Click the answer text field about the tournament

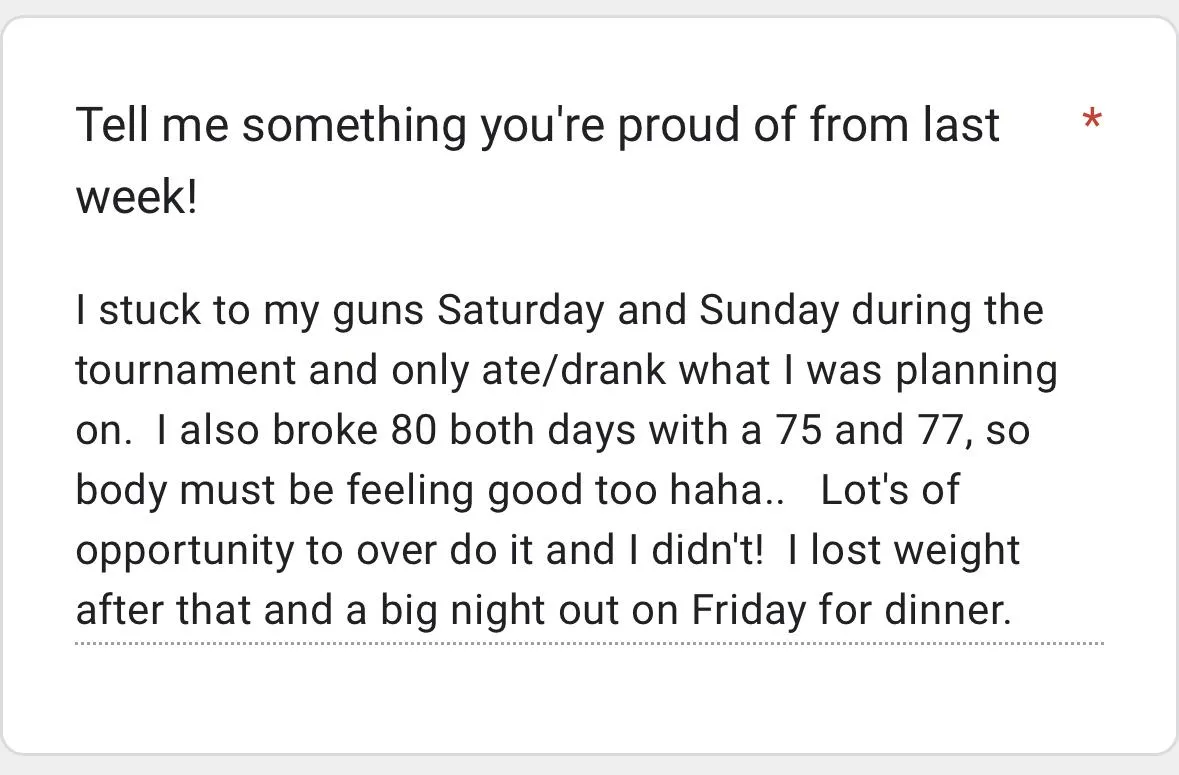click(588, 460)
